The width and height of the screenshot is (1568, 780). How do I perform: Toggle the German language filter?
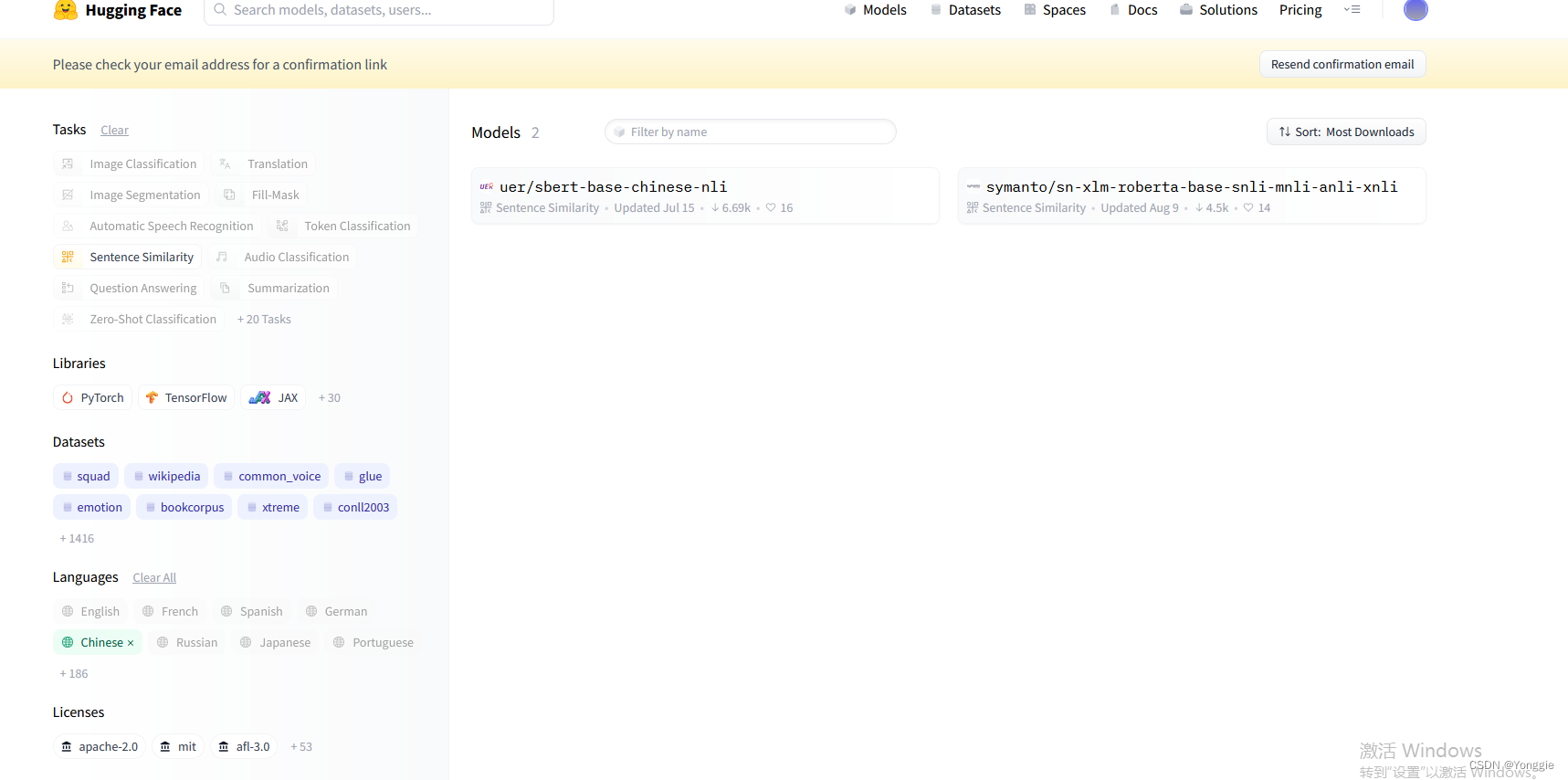(336, 612)
